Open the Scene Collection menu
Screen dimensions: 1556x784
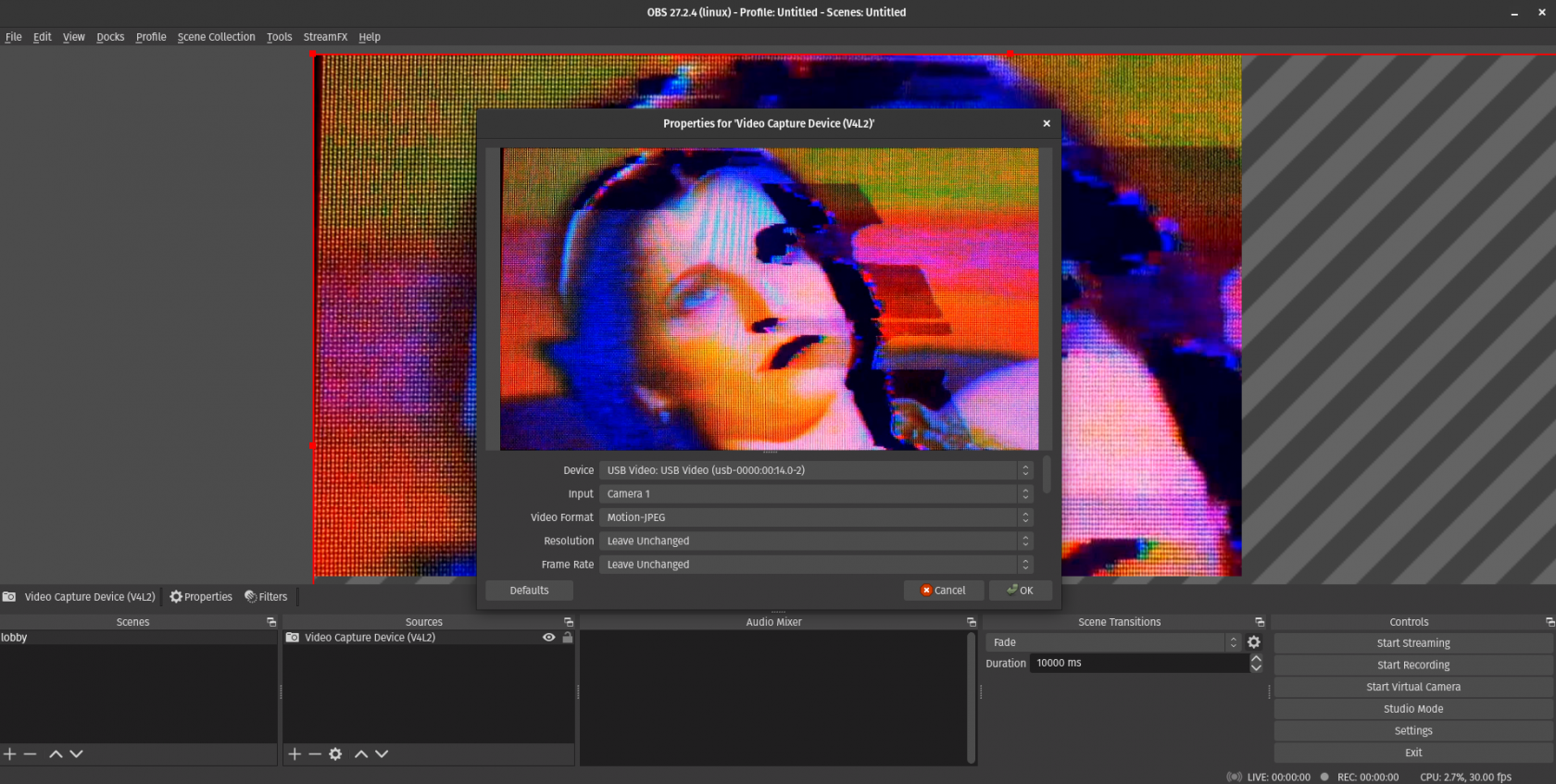(x=217, y=37)
